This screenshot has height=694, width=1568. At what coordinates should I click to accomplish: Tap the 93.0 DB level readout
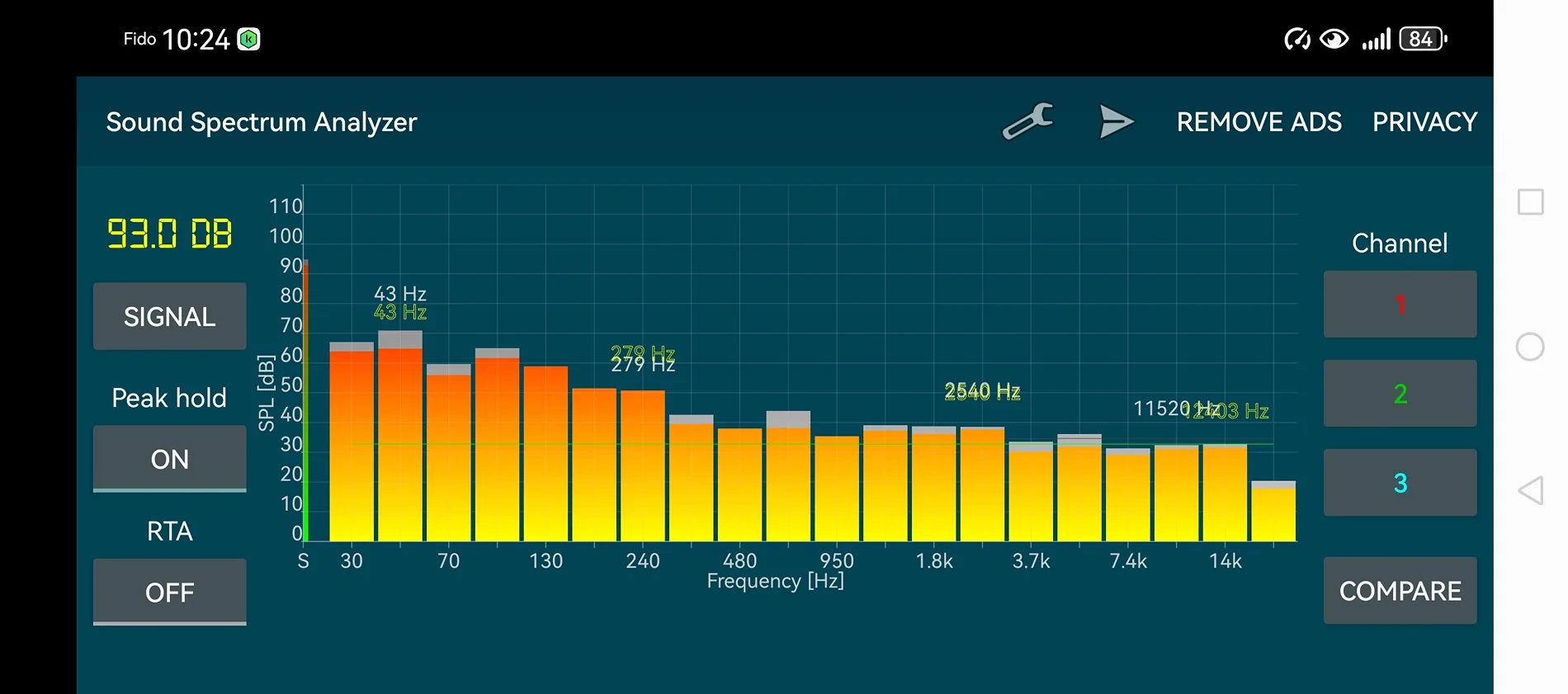[x=170, y=234]
